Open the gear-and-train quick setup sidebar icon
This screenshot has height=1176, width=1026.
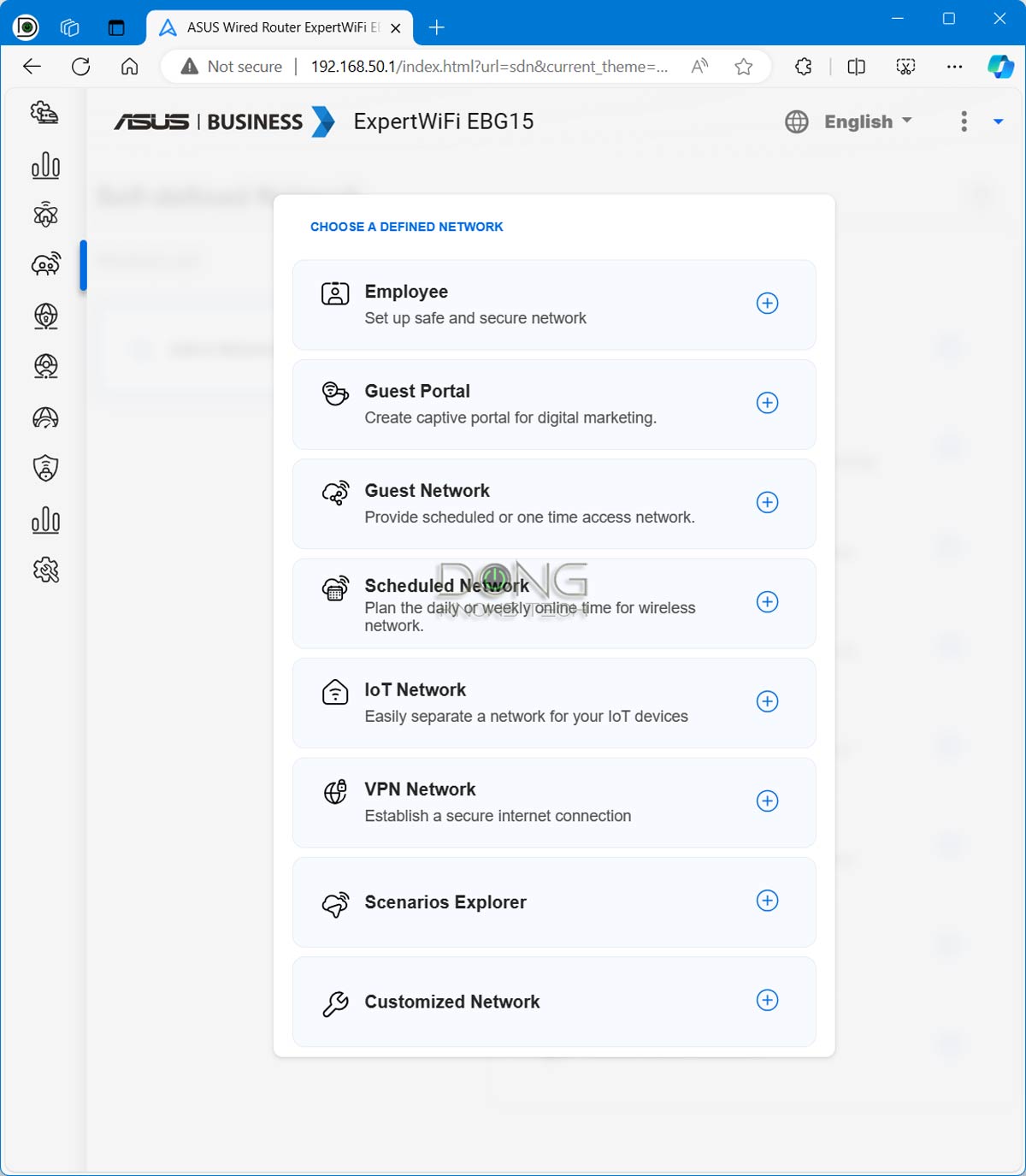(x=45, y=113)
